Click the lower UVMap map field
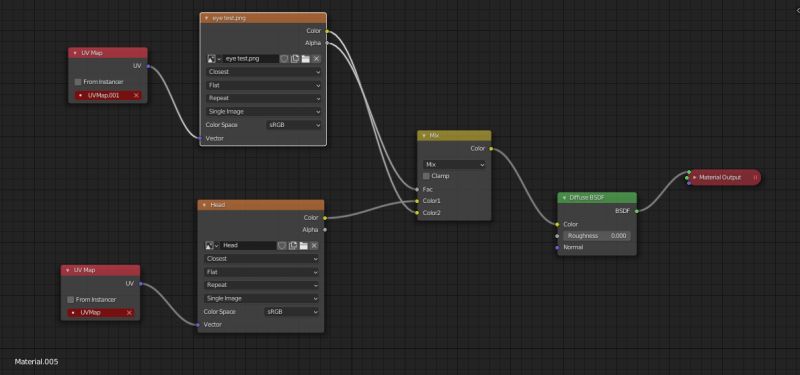 (x=101, y=313)
